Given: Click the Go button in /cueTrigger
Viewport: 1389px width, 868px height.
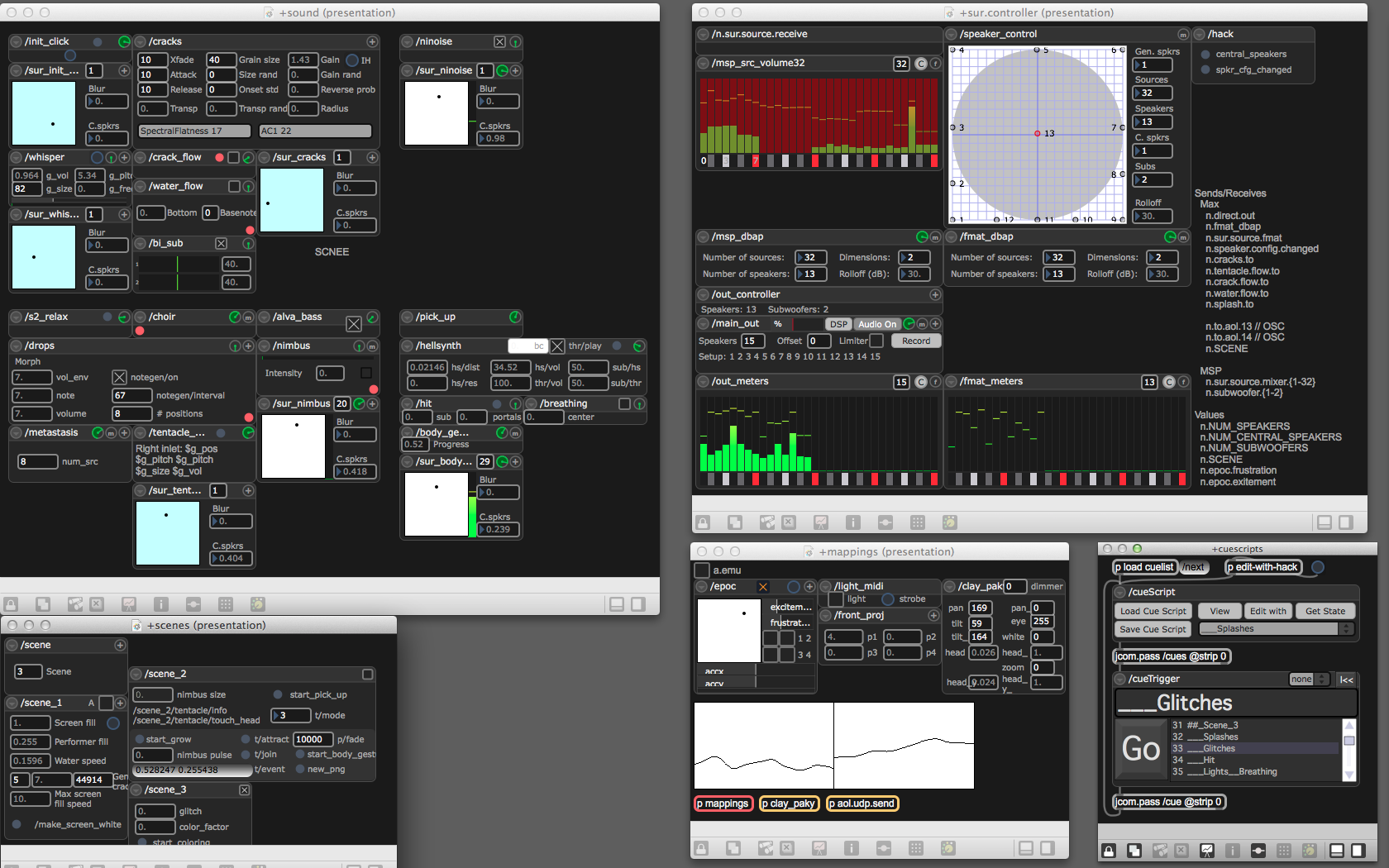Looking at the screenshot, I should coord(1141,749).
